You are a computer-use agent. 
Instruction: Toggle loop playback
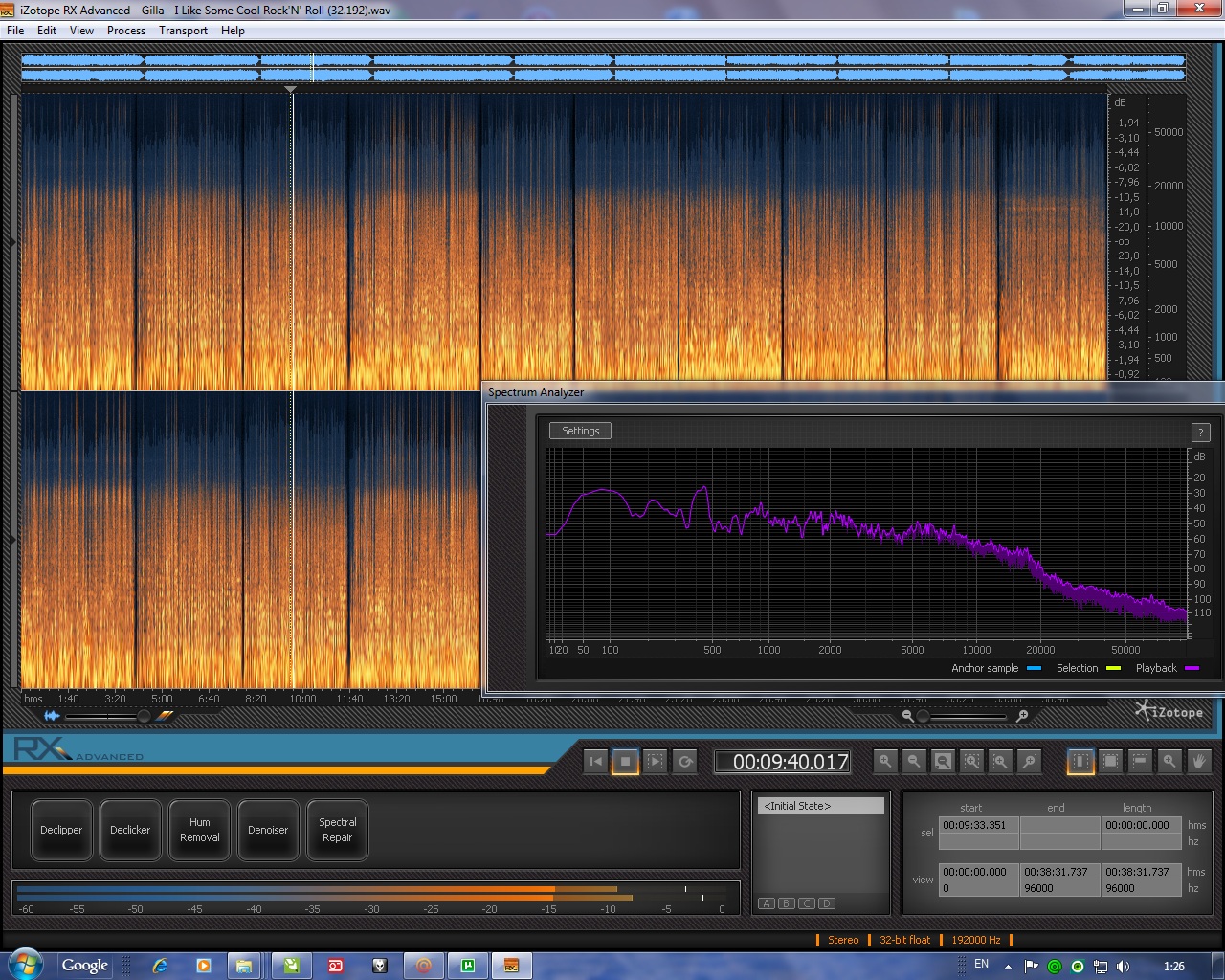(685, 762)
